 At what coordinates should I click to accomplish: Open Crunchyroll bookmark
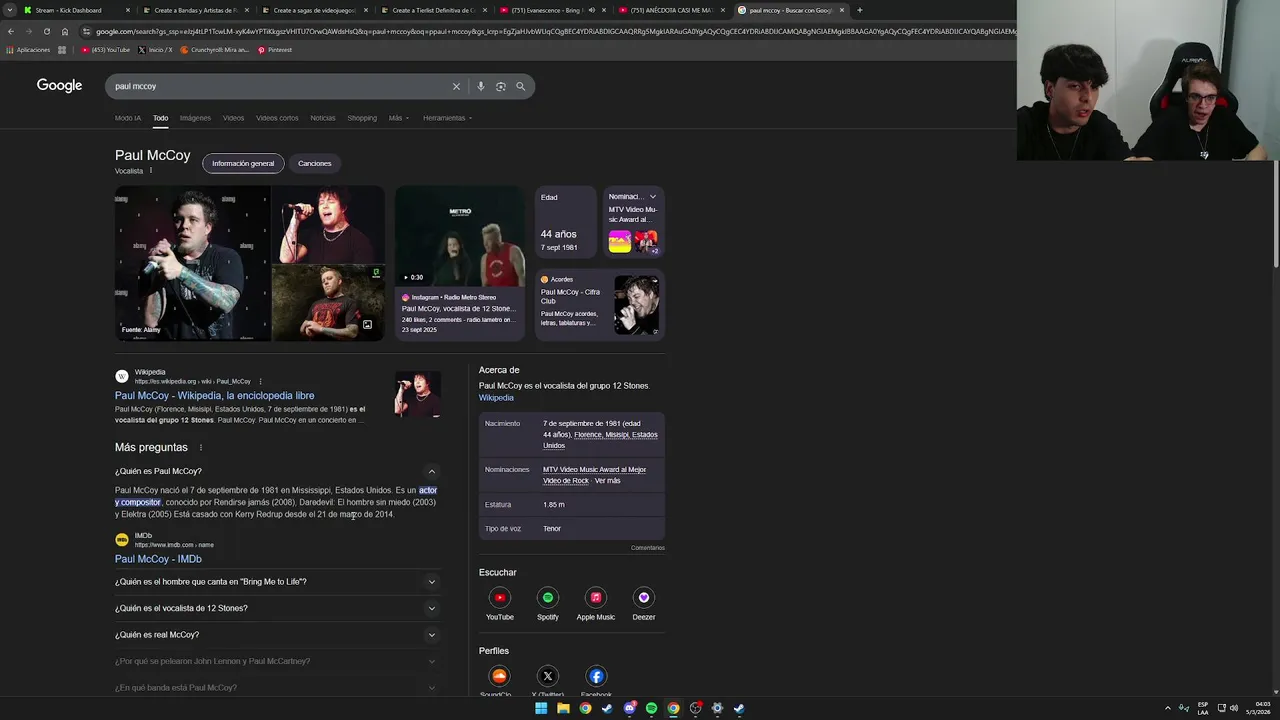[214, 50]
